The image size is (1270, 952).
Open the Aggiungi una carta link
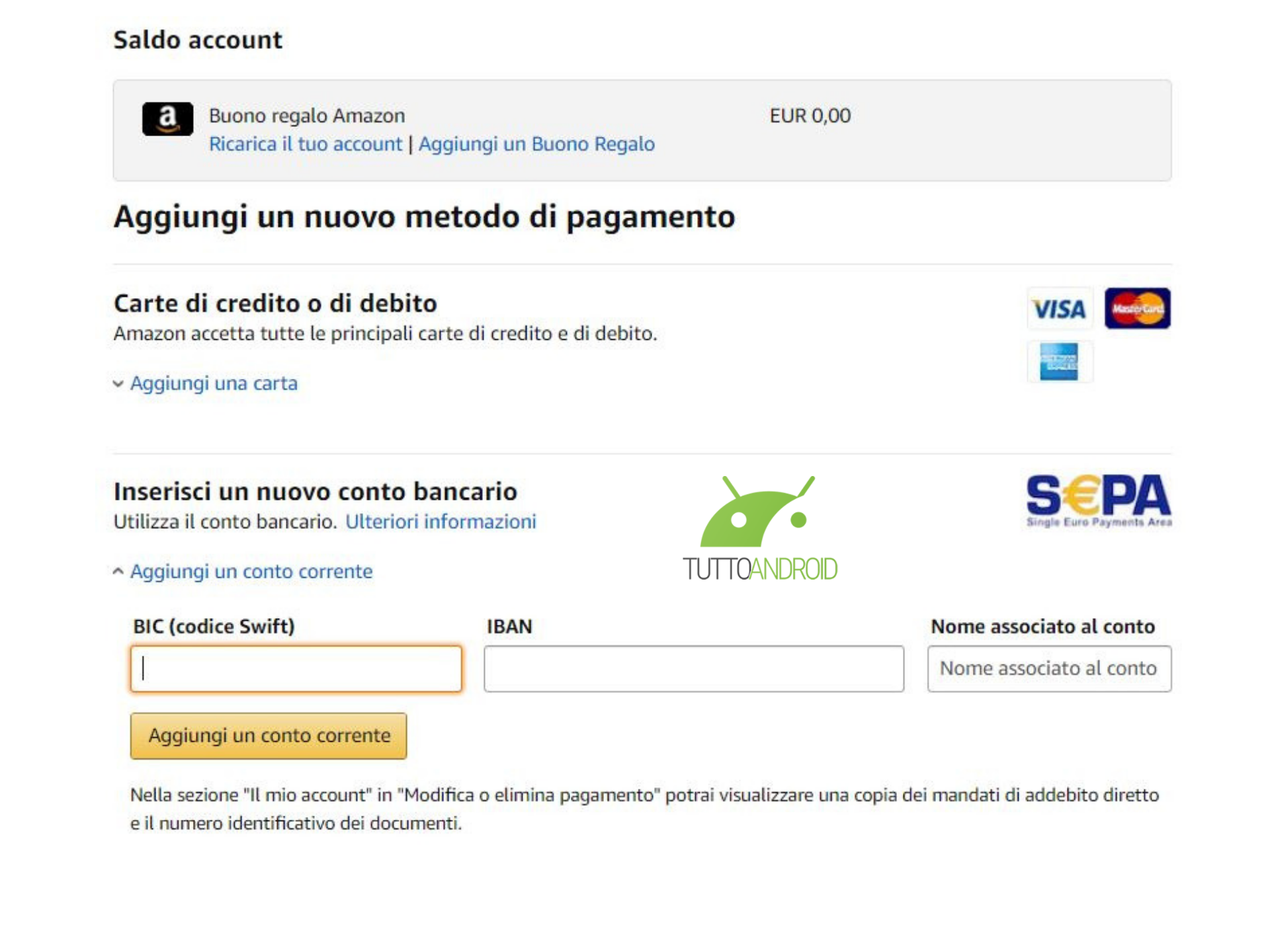pyautogui.click(x=214, y=383)
